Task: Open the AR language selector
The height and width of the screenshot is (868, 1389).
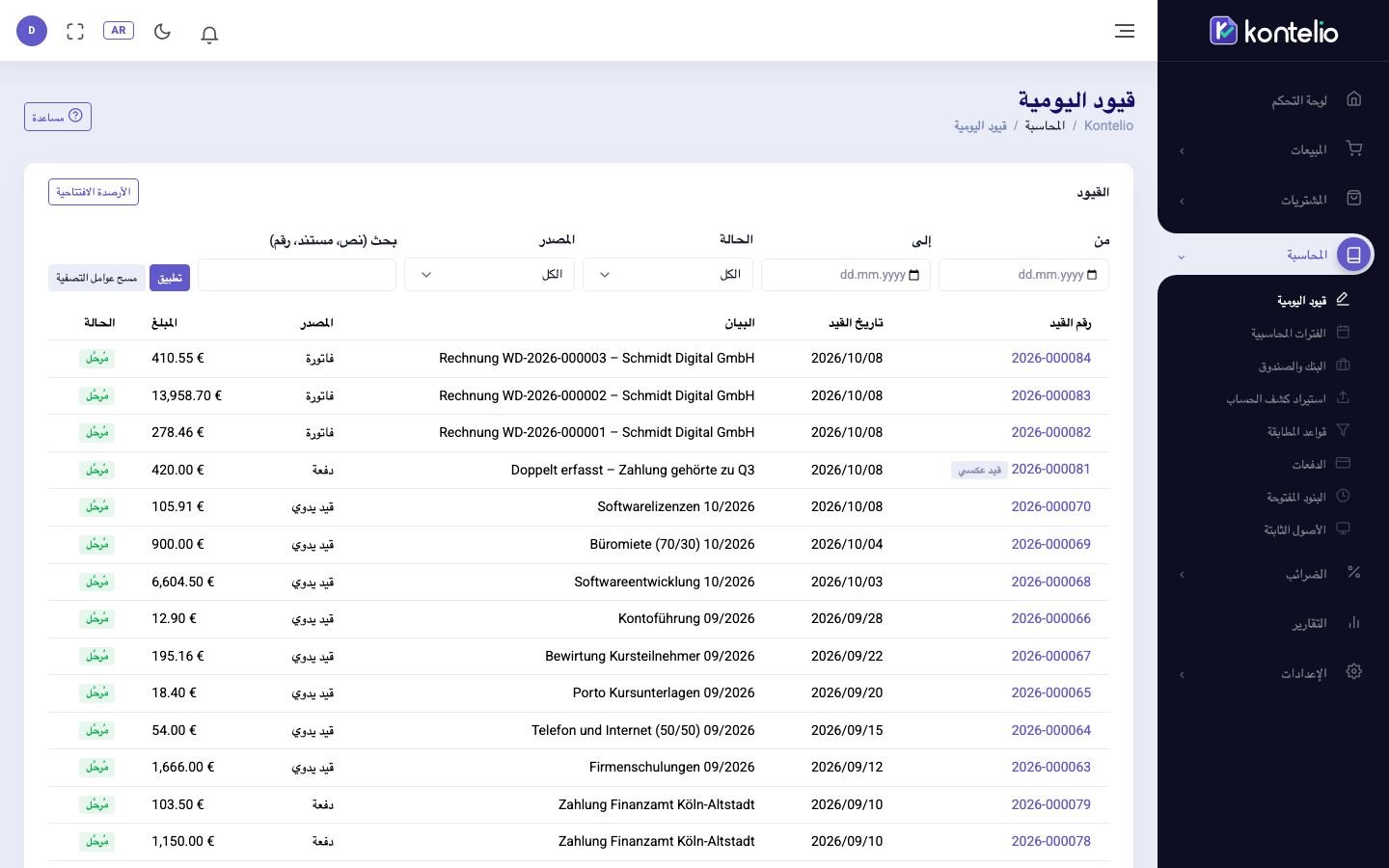Action: click(x=119, y=31)
